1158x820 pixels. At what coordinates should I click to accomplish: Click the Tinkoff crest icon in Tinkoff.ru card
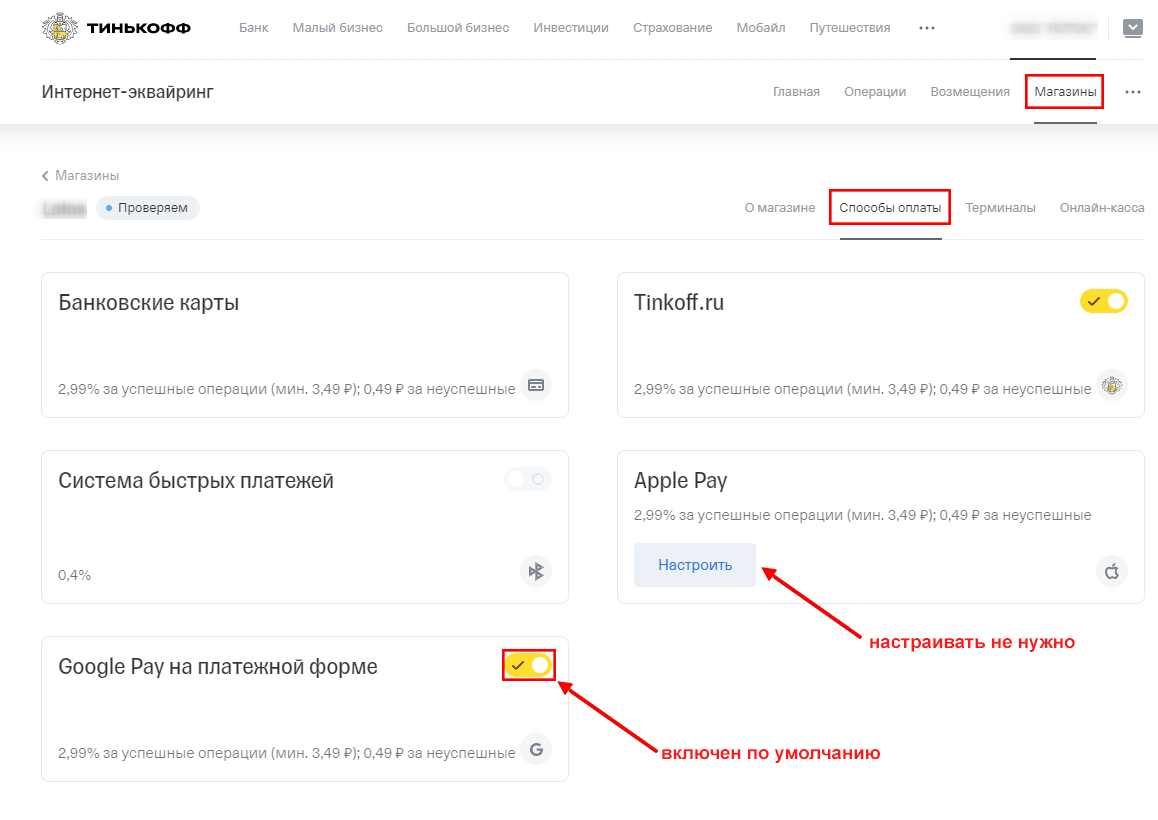[x=1111, y=385]
